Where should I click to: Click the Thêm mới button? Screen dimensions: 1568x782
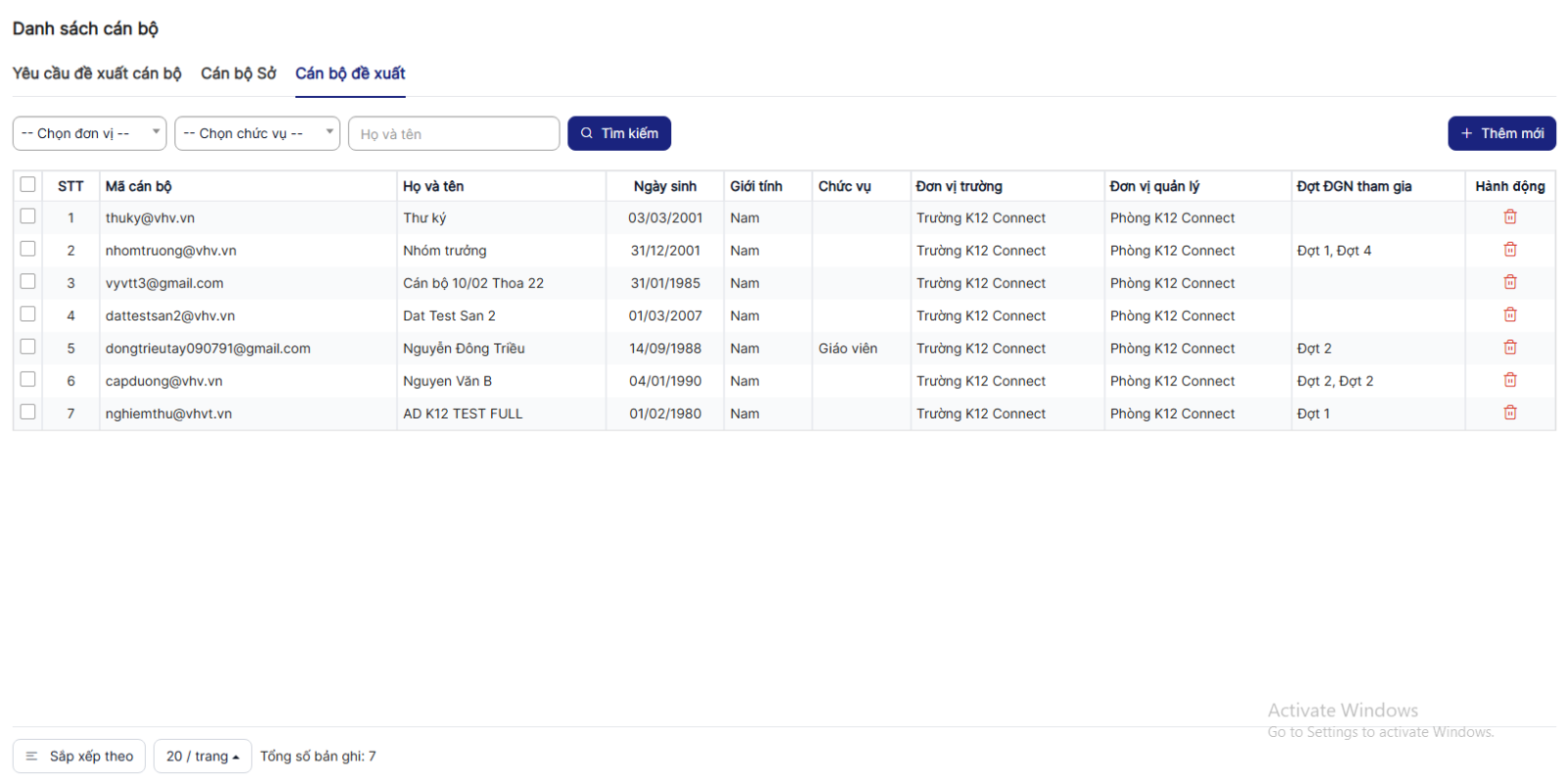1501,133
